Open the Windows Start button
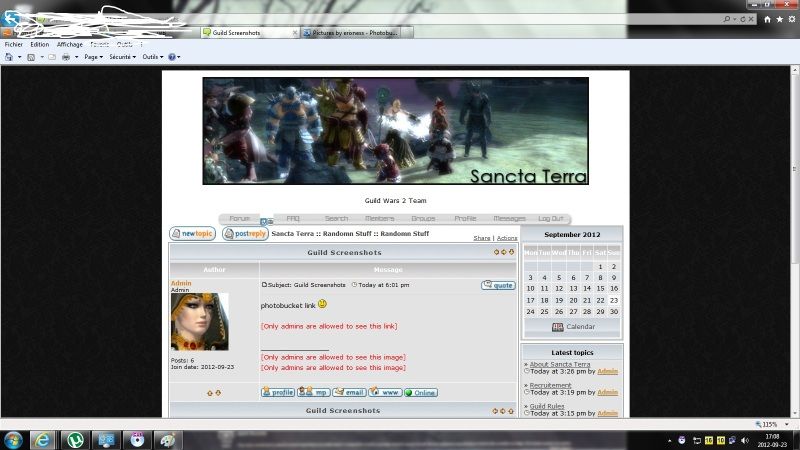800x450 pixels. [x=13, y=440]
